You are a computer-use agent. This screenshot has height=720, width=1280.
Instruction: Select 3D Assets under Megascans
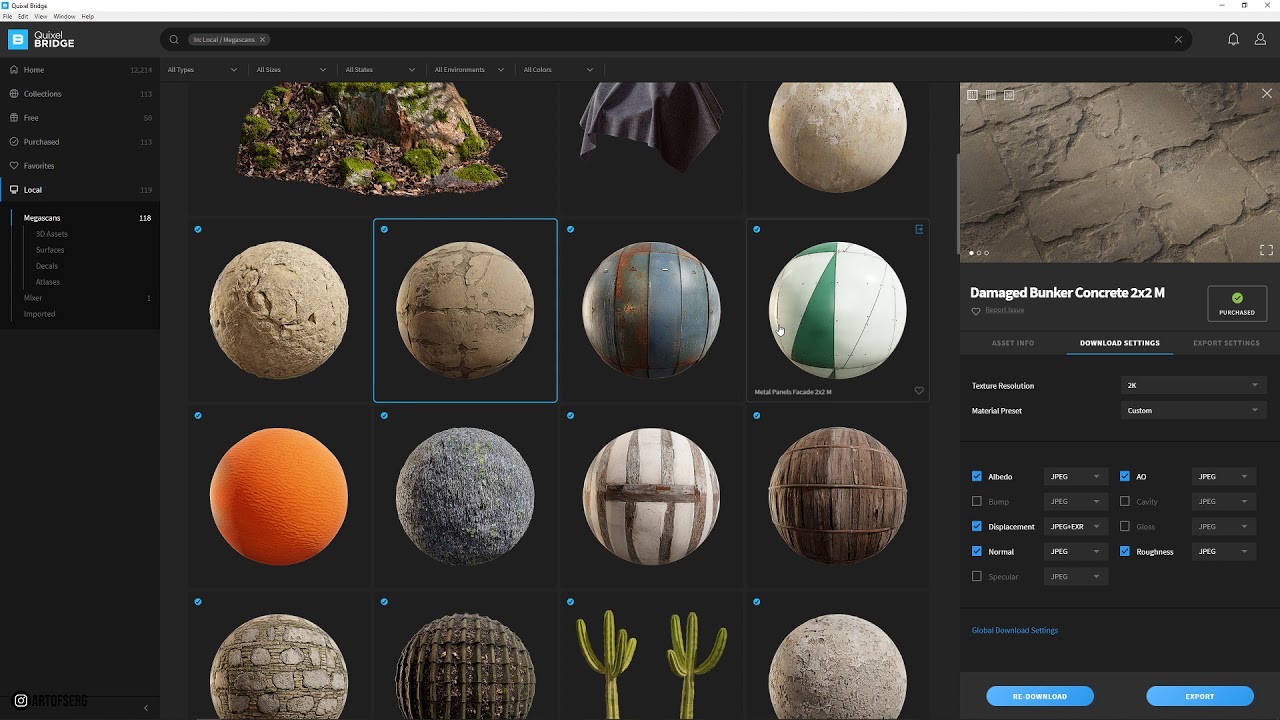52,234
